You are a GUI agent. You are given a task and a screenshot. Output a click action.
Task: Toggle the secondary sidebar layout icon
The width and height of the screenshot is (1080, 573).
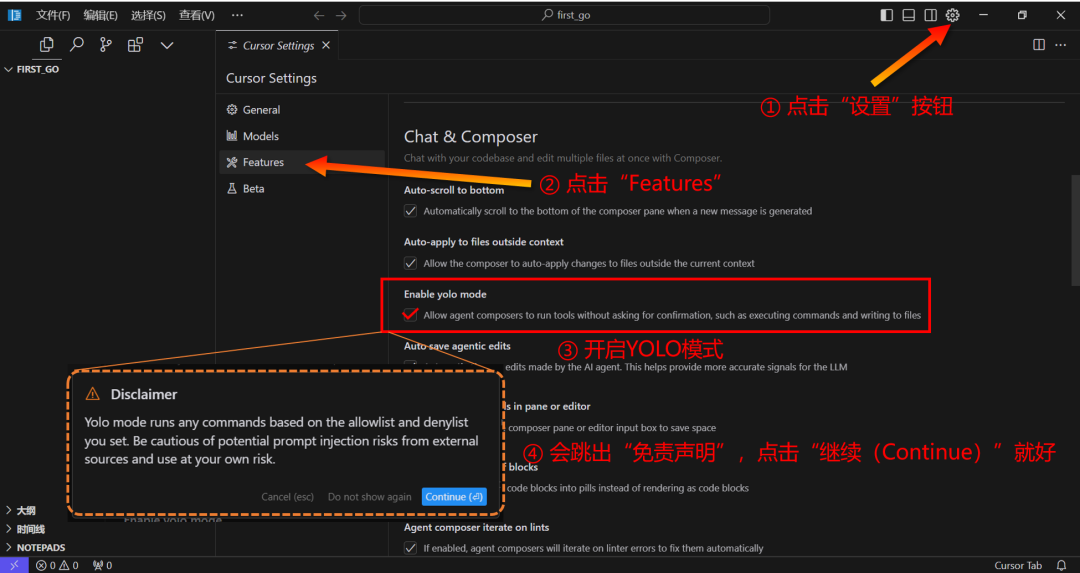[x=931, y=15]
